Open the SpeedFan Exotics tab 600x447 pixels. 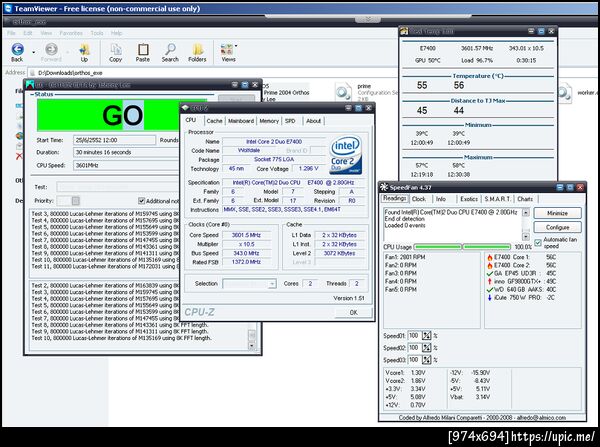pos(469,199)
